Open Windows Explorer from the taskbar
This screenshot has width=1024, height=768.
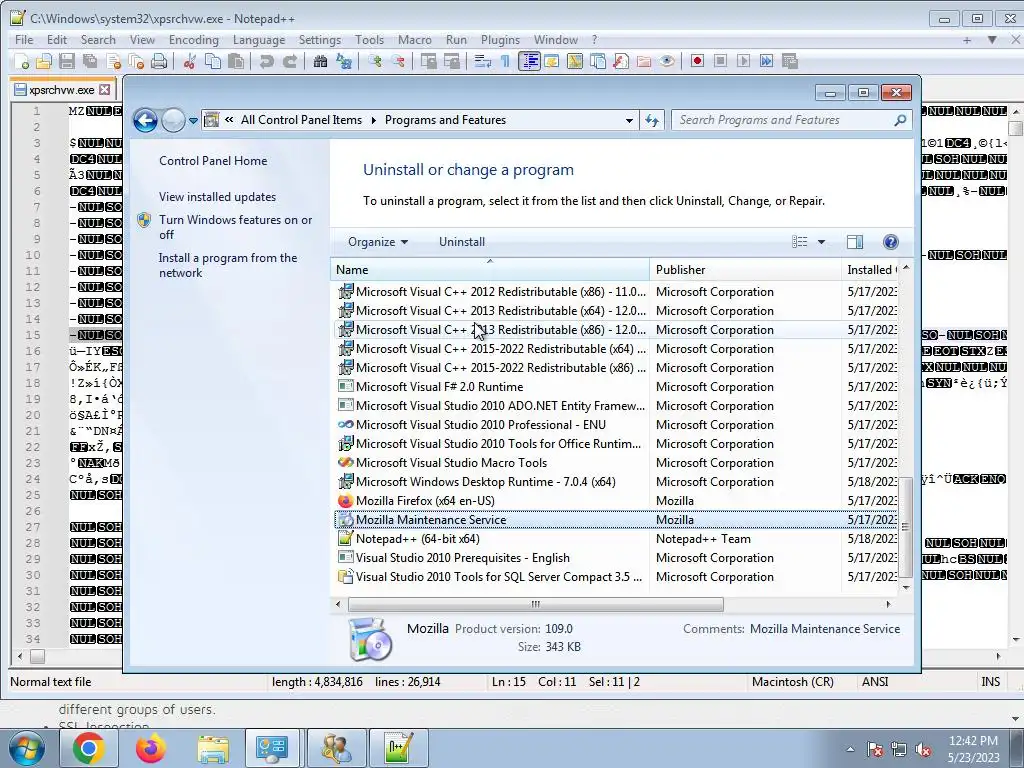pos(213,748)
